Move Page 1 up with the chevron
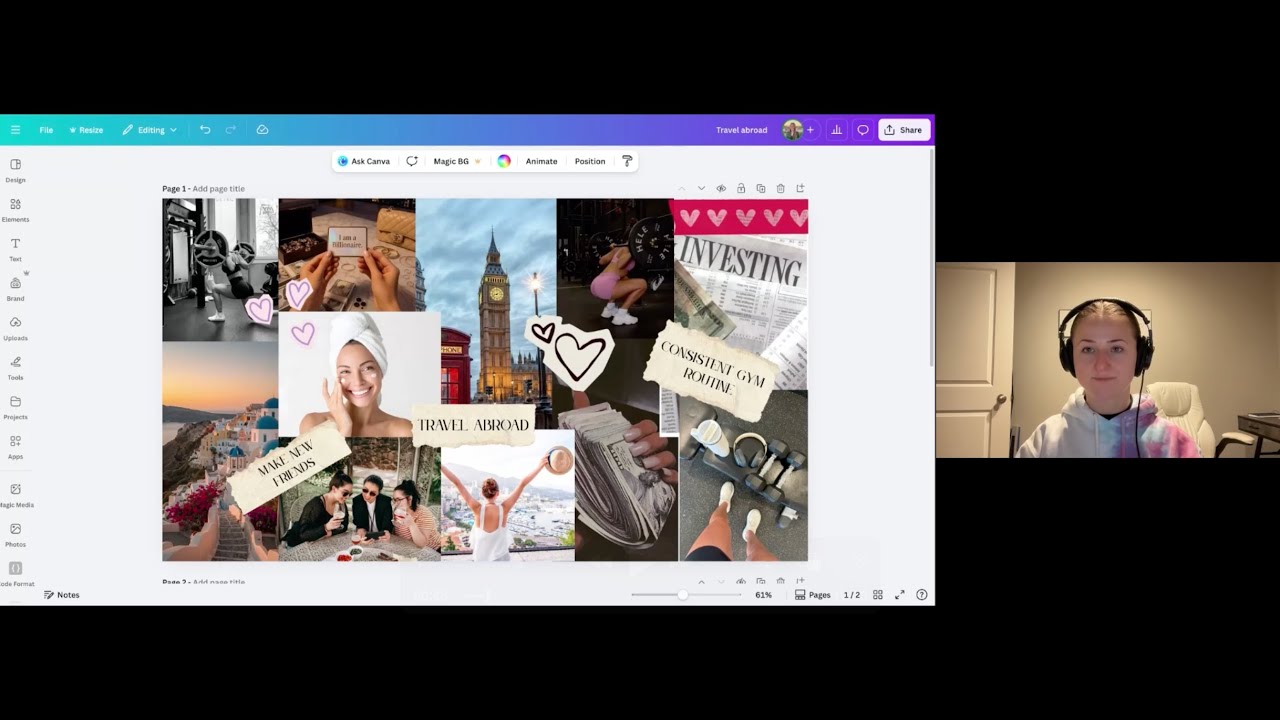This screenshot has height=720, width=1280. [x=681, y=188]
